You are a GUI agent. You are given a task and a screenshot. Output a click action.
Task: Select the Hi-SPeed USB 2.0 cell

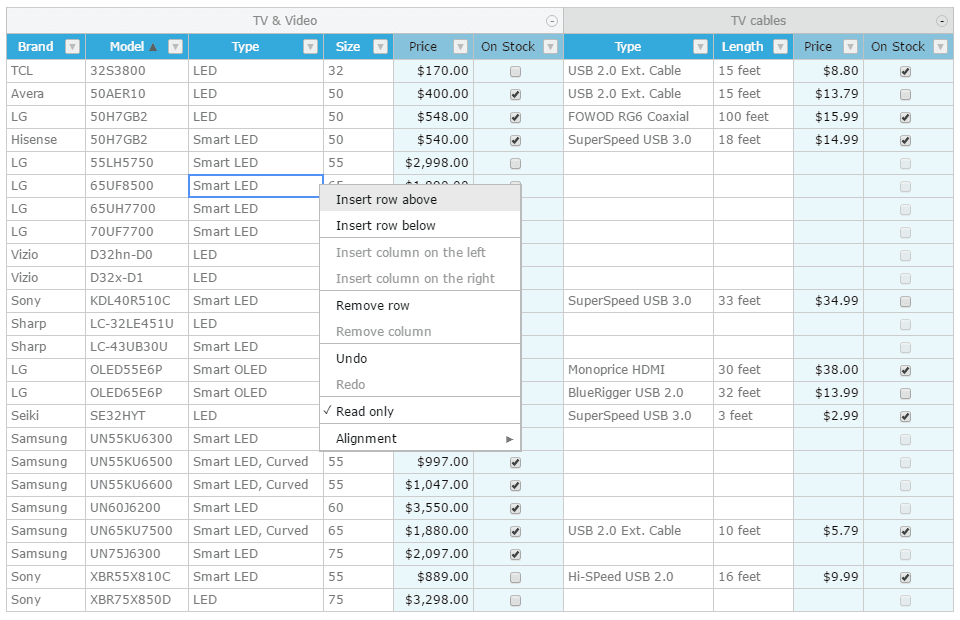click(639, 577)
